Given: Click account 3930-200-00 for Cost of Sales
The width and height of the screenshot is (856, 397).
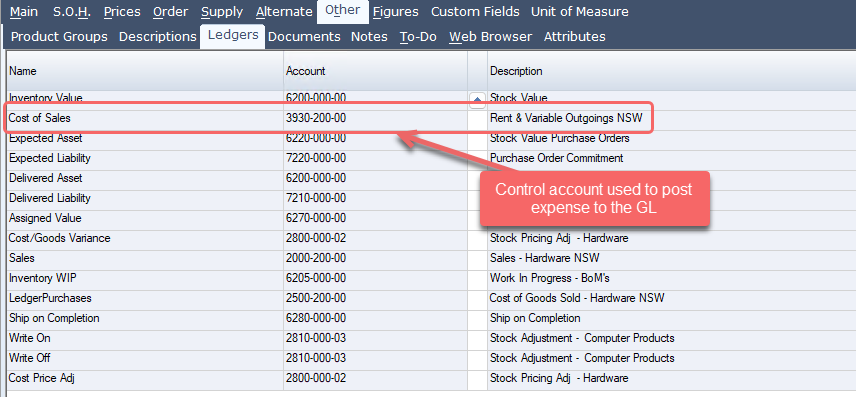Looking at the screenshot, I should (x=316, y=118).
